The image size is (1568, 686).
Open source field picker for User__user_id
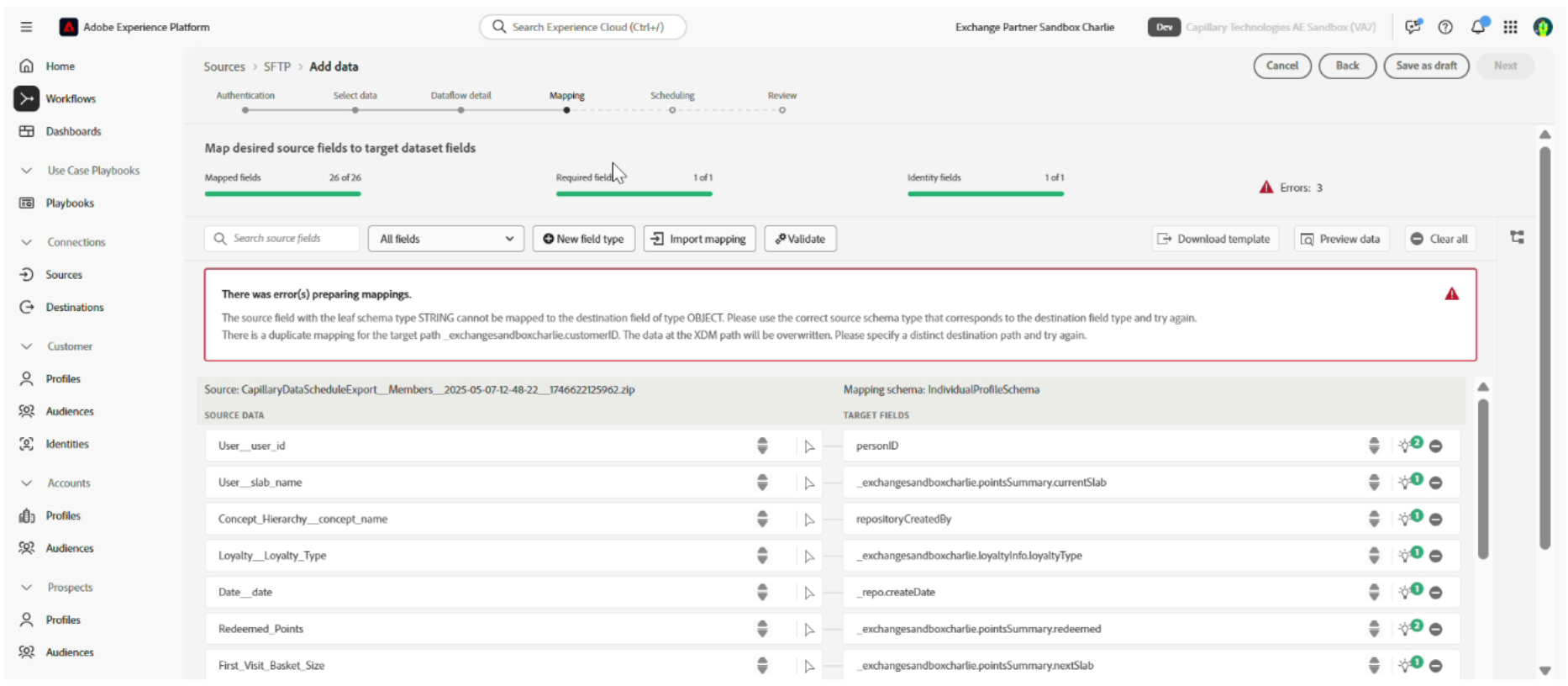click(x=762, y=446)
